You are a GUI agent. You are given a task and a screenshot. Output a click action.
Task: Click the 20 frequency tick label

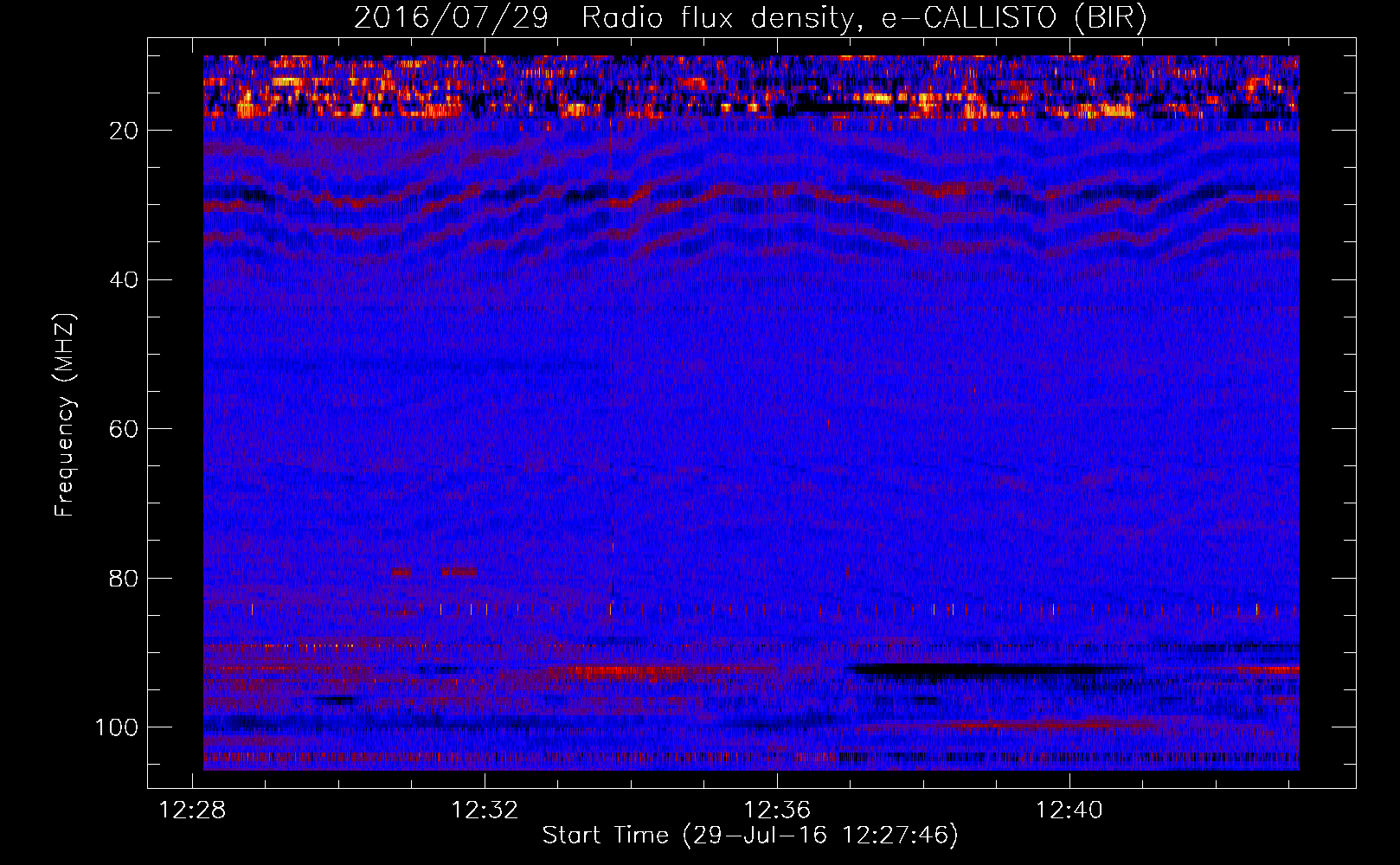(x=124, y=131)
